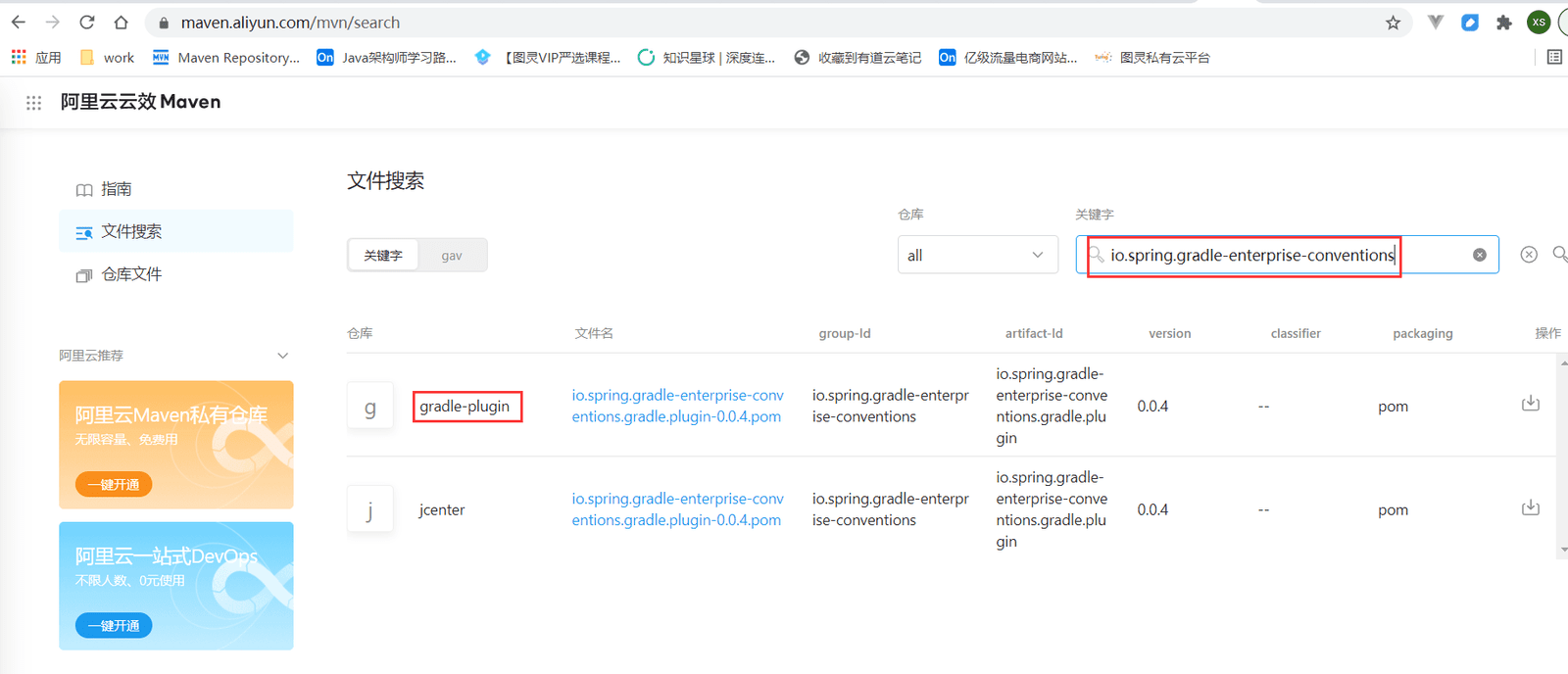Click the circled X reset icon beside search
The height and width of the screenshot is (674, 1568).
(x=1529, y=255)
